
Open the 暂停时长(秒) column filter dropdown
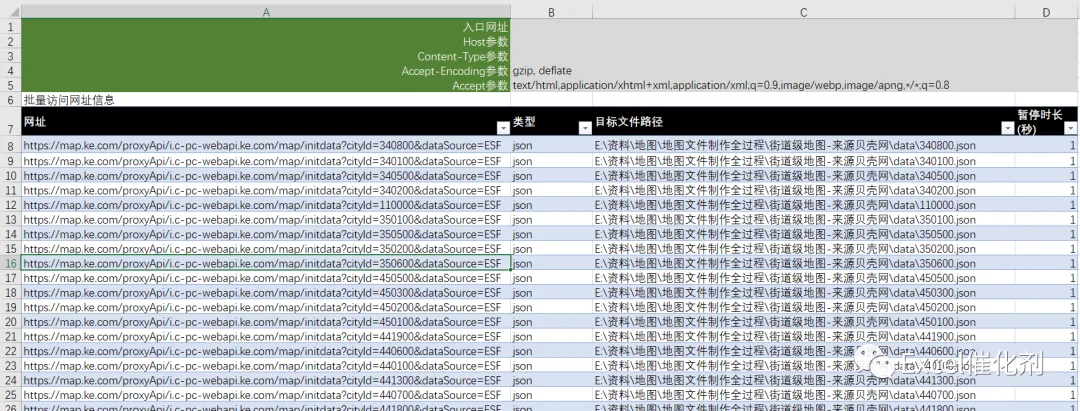1071,128
